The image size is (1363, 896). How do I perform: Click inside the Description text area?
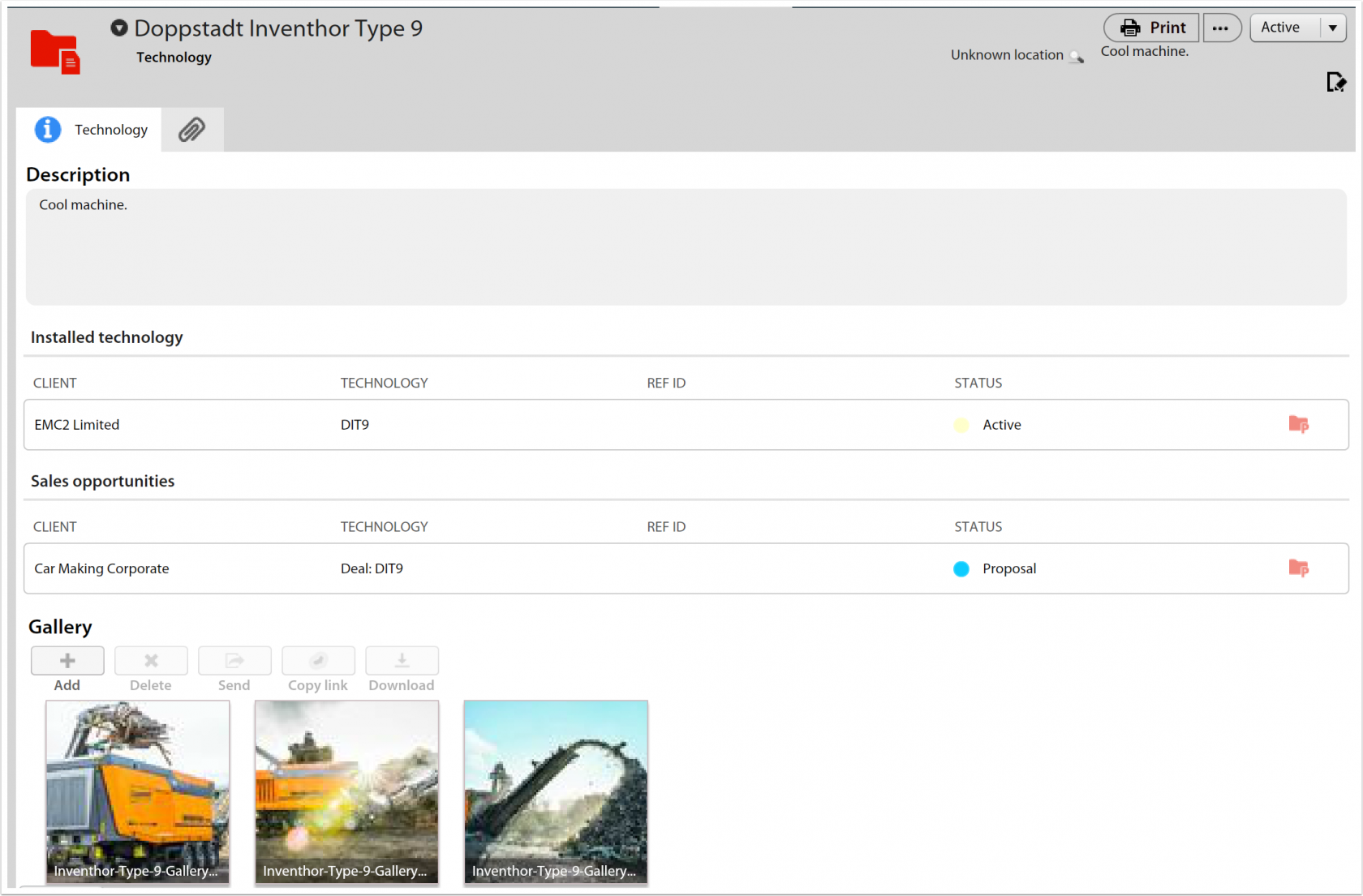point(686,247)
